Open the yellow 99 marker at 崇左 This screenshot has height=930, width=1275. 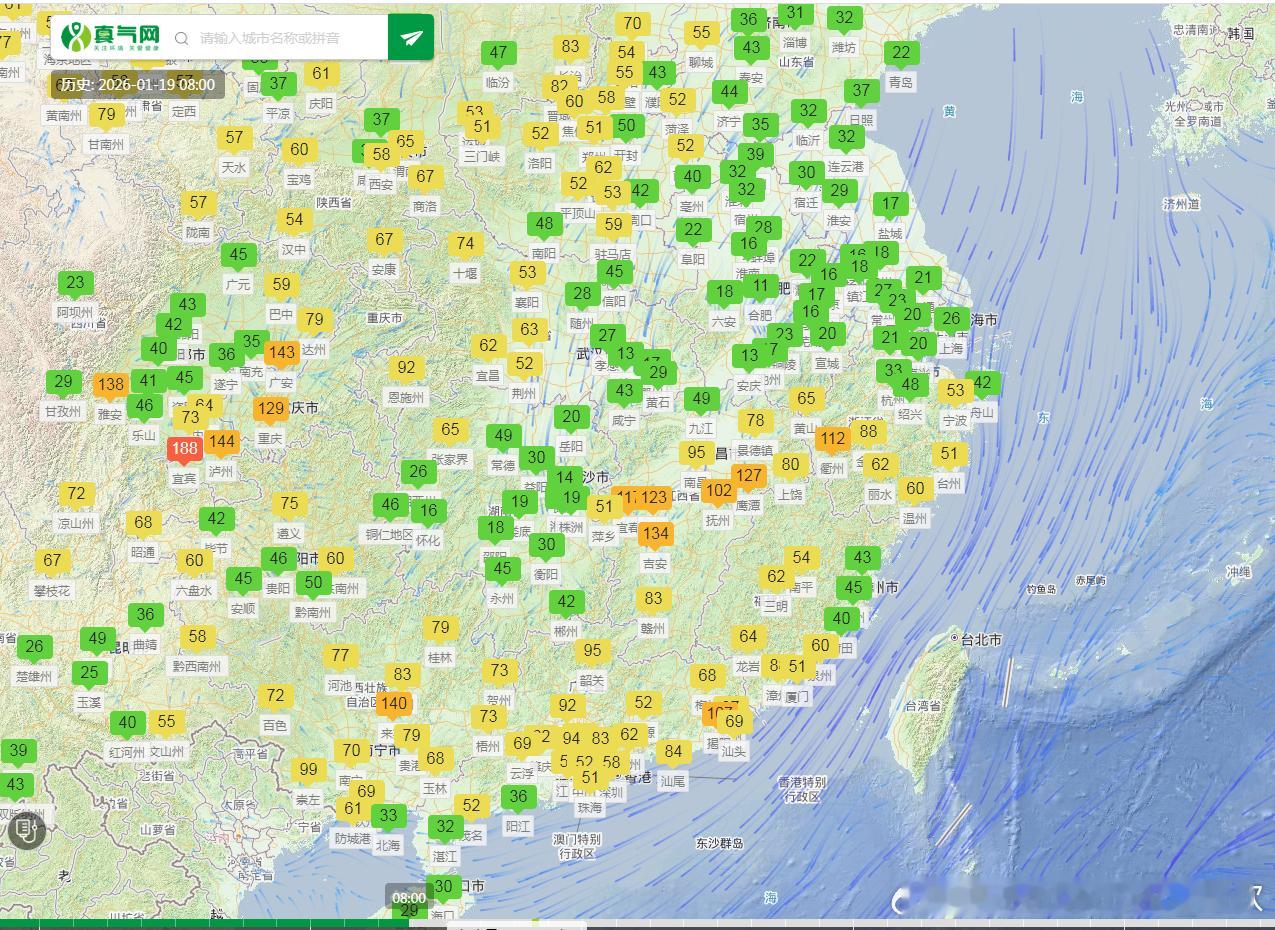click(x=308, y=770)
